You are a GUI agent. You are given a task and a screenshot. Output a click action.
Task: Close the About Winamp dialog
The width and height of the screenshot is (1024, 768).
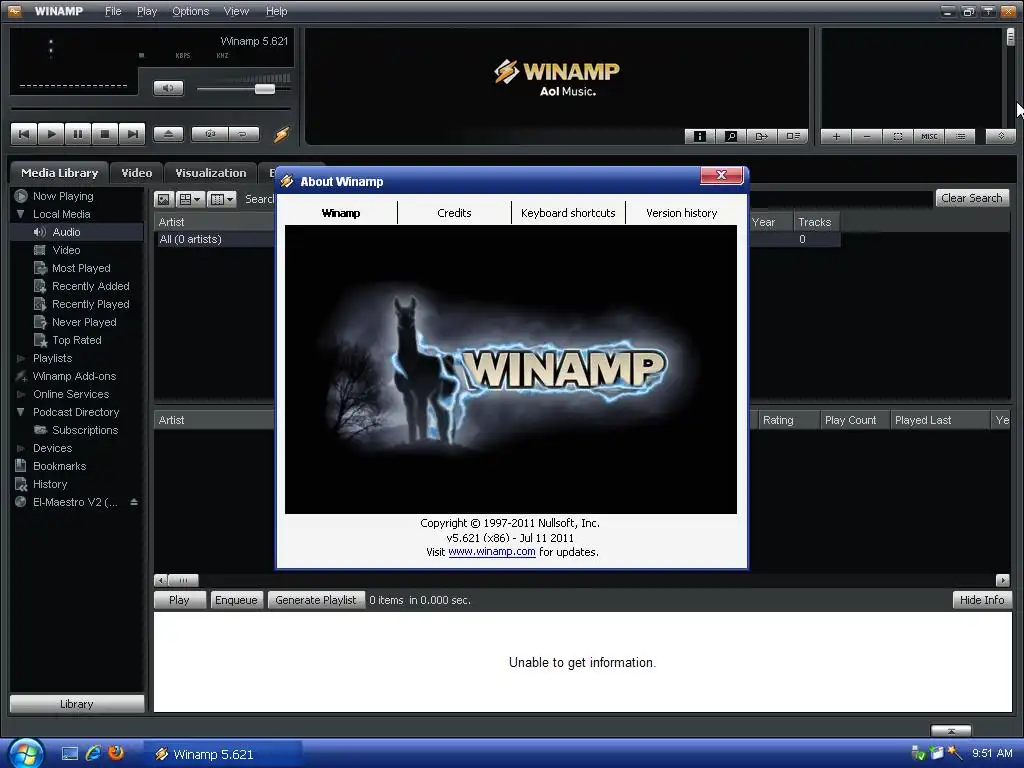[x=722, y=175]
